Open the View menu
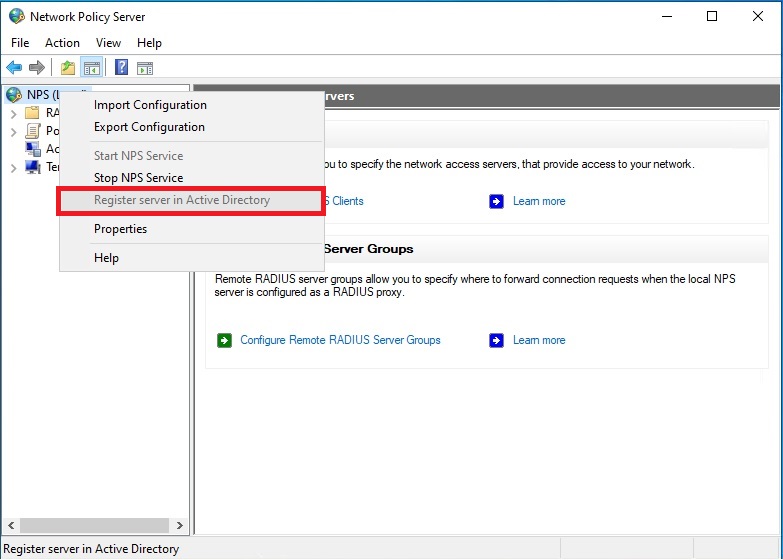 [x=108, y=43]
